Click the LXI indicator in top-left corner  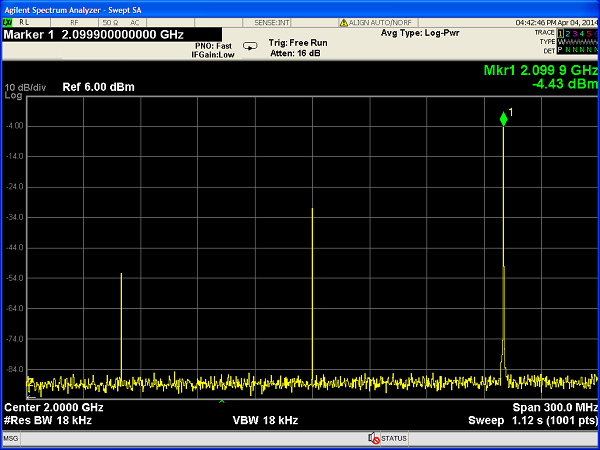8,22
